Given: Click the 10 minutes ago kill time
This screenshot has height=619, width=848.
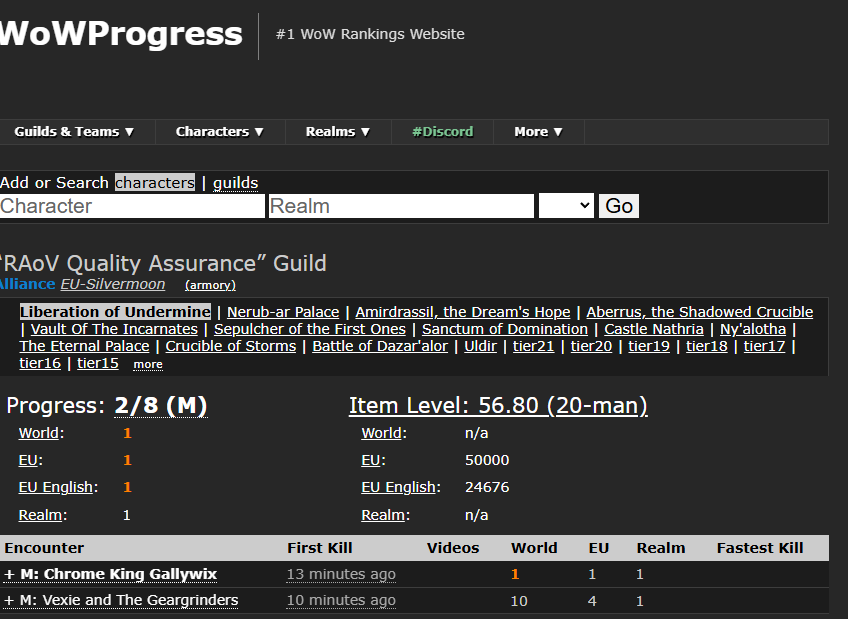Looking at the screenshot, I should coord(341,601).
